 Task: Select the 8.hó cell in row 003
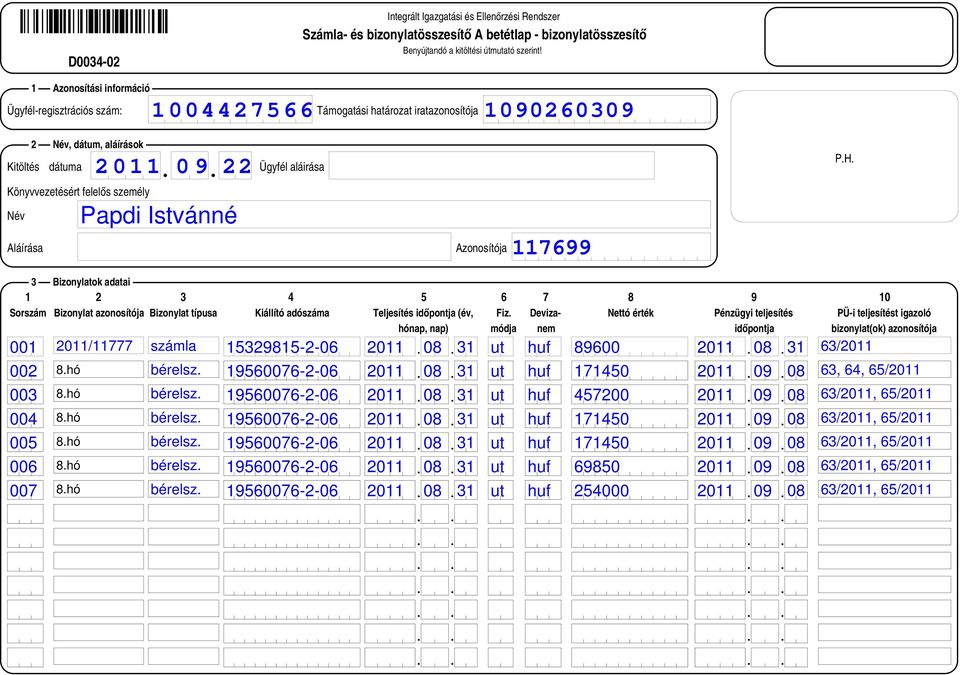point(99,393)
